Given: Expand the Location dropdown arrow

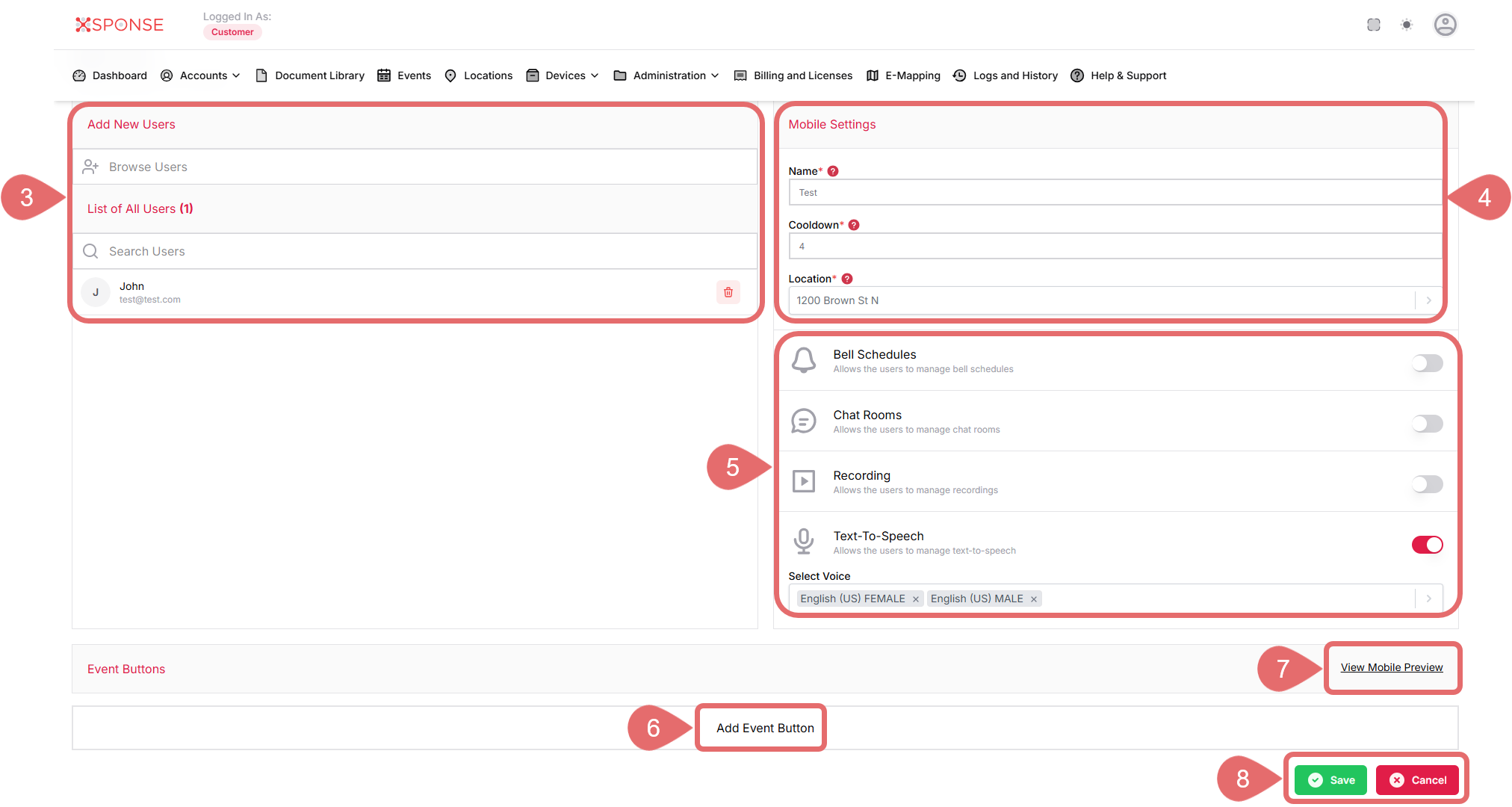Looking at the screenshot, I should tap(1428, 300).
